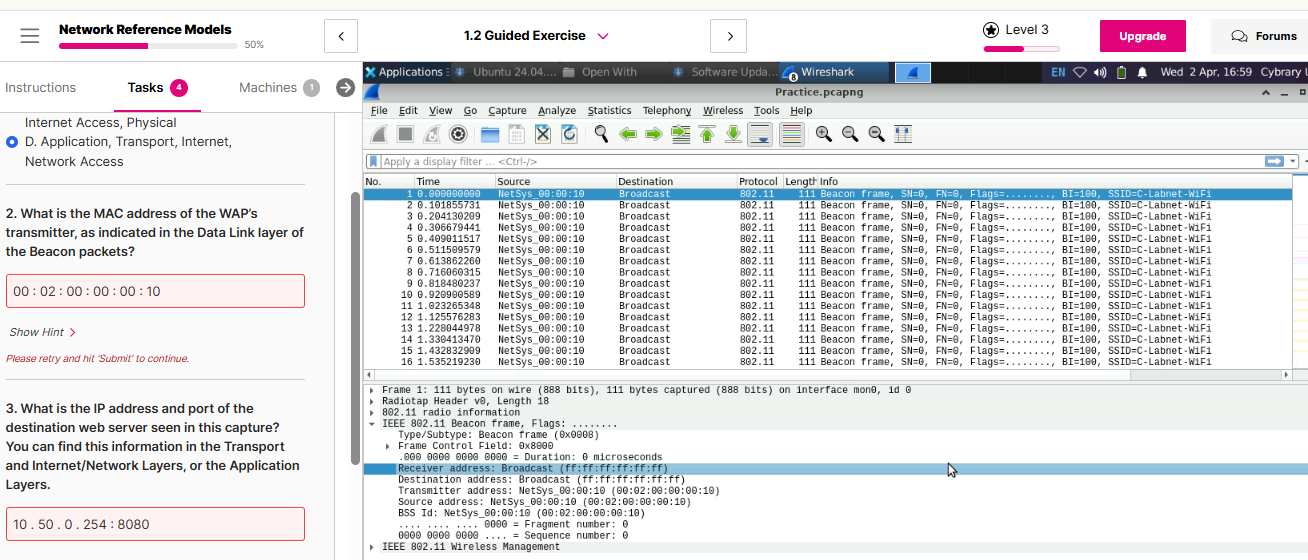The height and width of the screenshot is (560, 1308).
Task: Click the resize columns icon
Action: [902, 134]
